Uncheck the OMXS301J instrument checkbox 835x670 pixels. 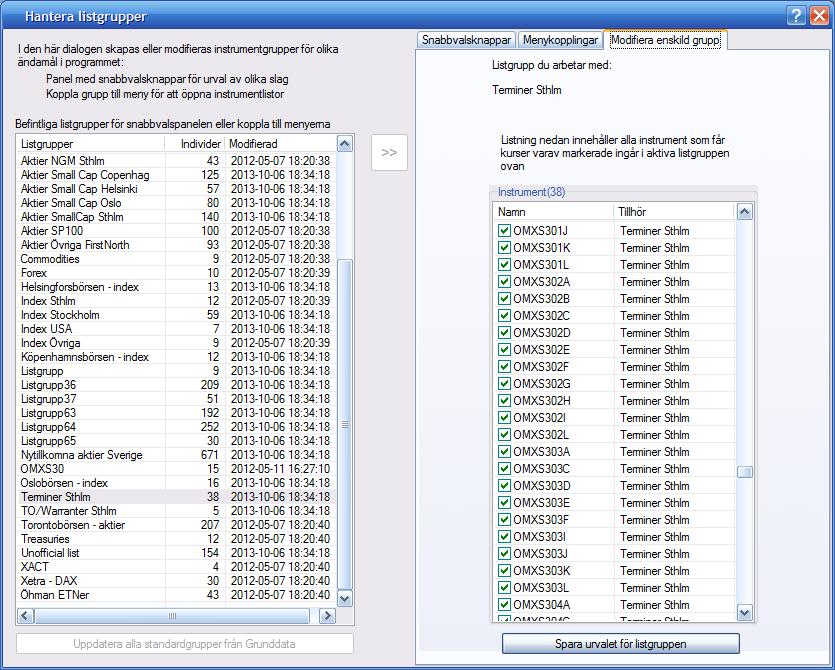click(504, 231)
